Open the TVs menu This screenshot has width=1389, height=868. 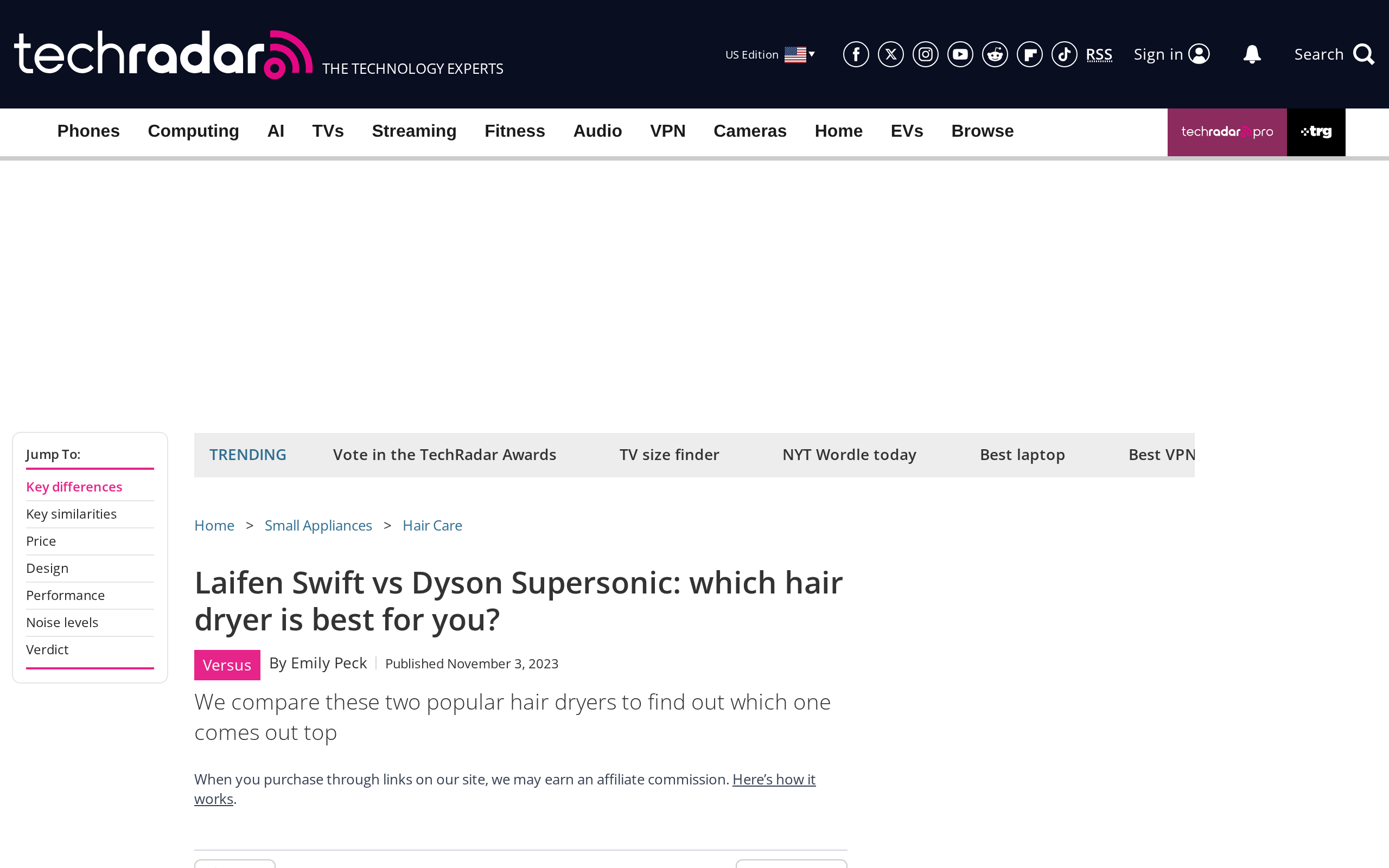coord(328,131)
